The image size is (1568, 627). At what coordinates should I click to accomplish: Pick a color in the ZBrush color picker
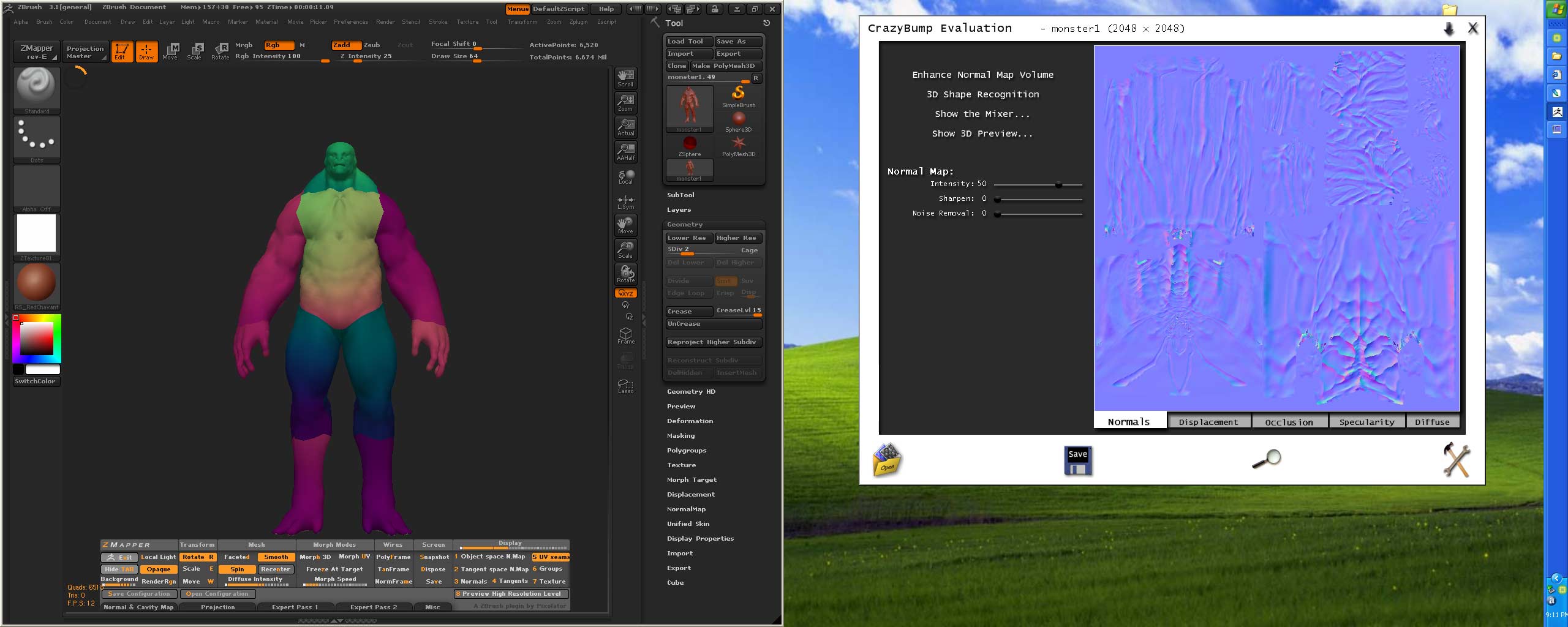(x=37, y=339)
